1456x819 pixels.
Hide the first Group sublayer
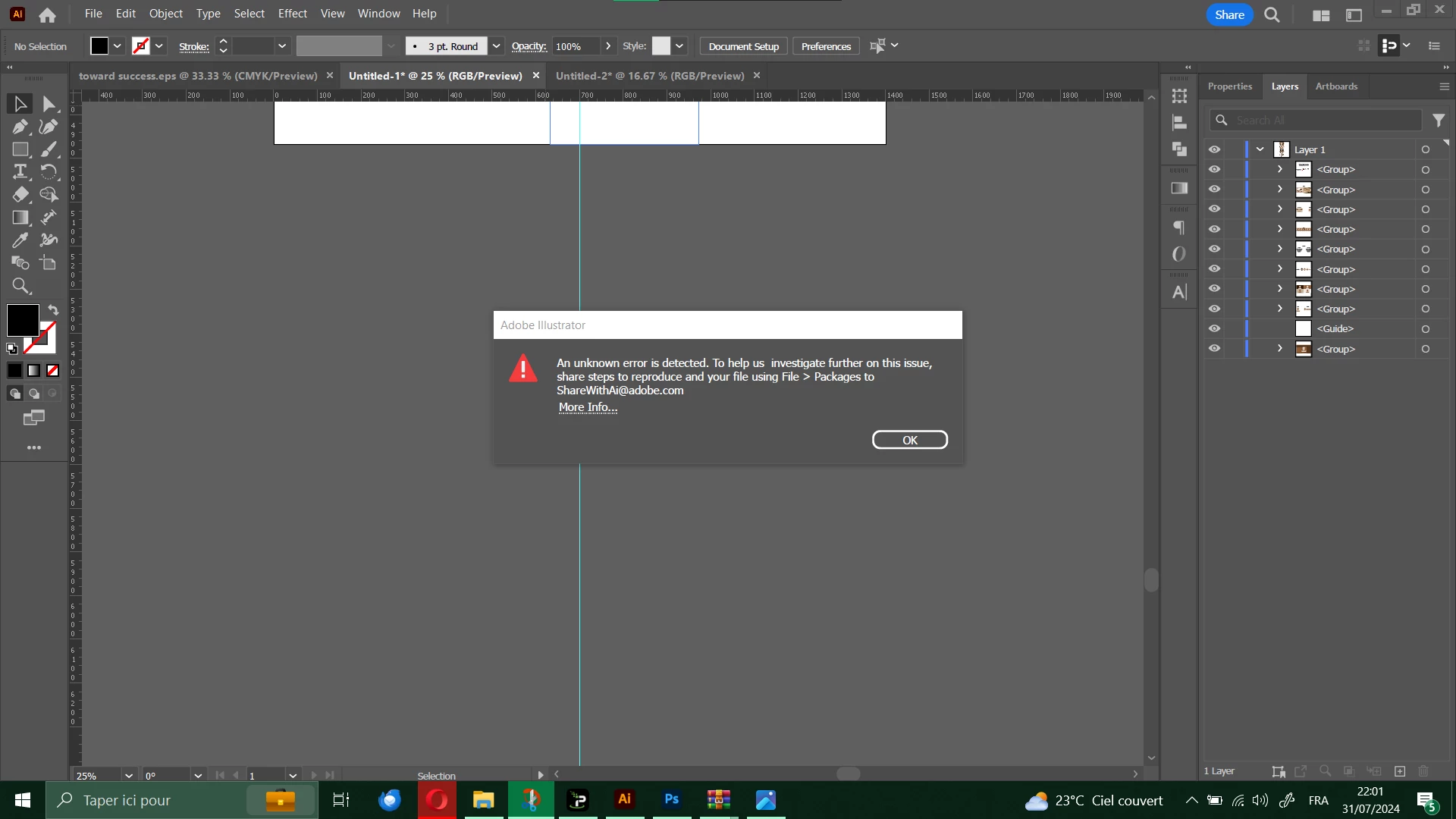coord(1214,169)
